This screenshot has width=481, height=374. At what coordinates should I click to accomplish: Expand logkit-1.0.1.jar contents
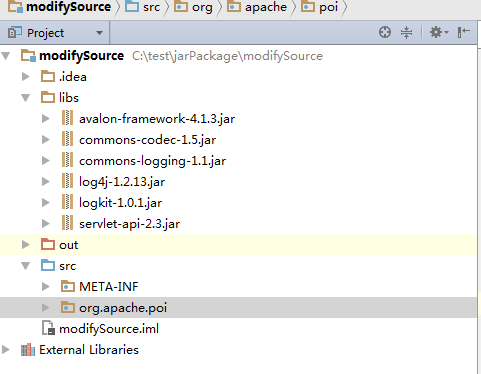click(46, 202)
